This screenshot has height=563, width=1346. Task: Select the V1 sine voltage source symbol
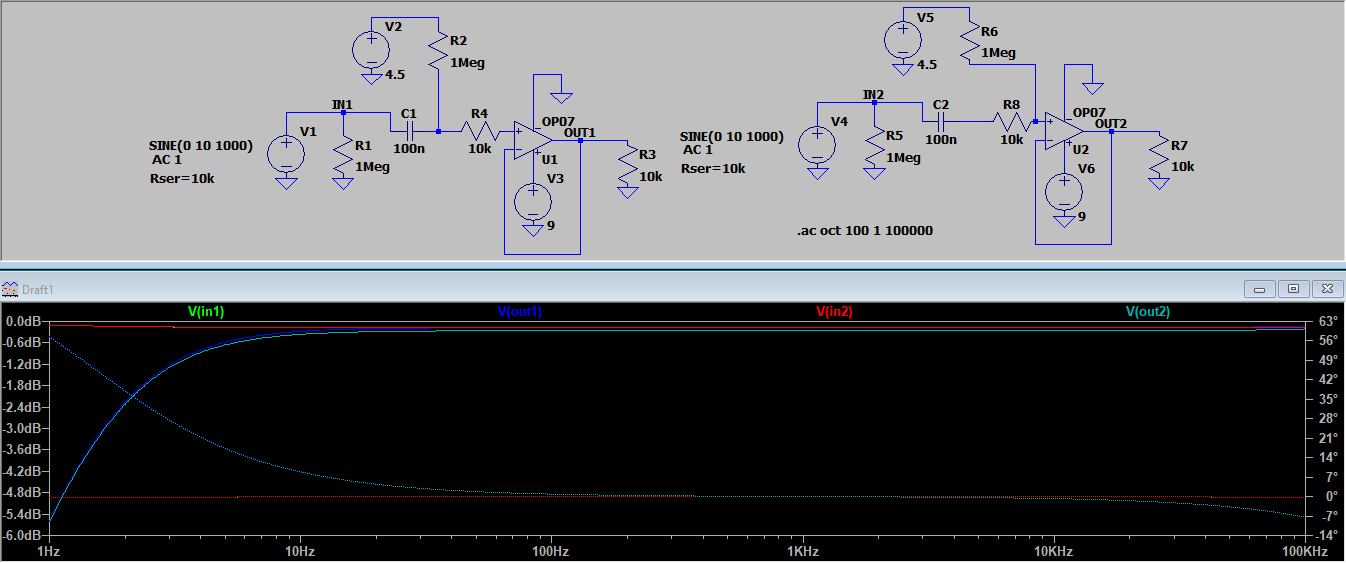(x=286, y=153)
